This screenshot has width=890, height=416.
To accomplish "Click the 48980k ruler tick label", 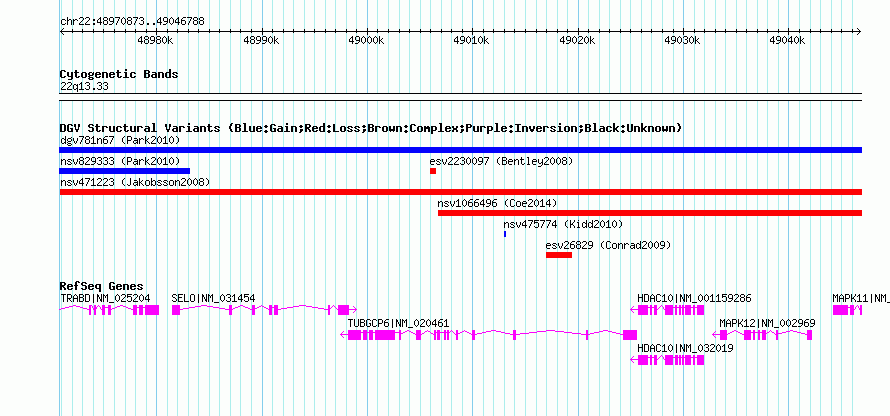I will tap(156, 41).
